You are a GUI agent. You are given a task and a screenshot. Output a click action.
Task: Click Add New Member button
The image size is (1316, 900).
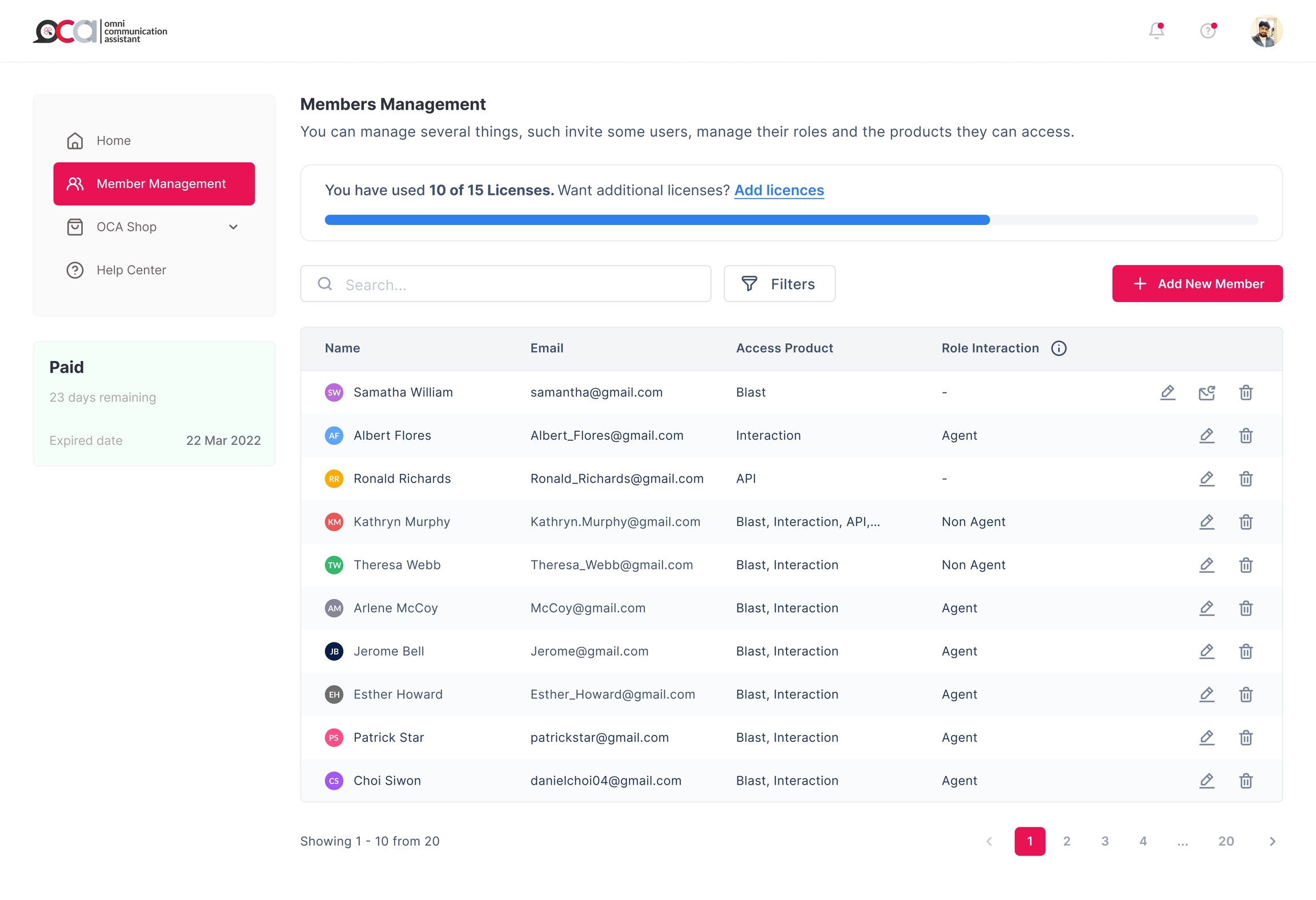pyautogui.click(x=1197, y=284)
